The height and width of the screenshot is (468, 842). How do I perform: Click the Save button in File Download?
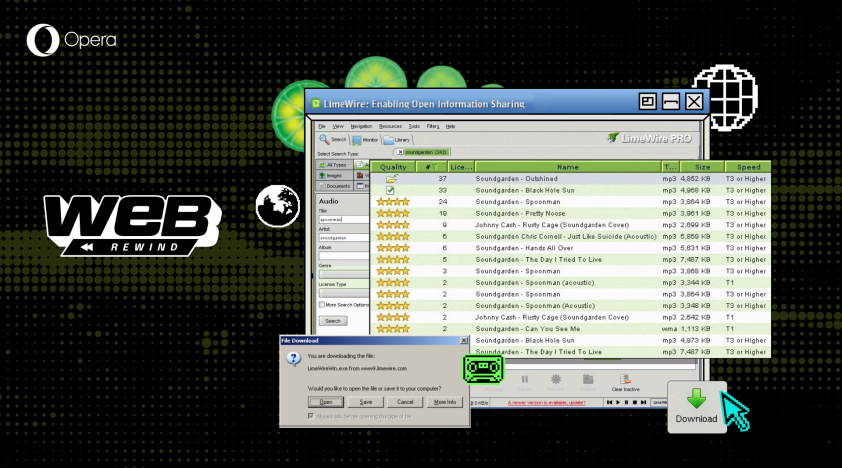366,402
